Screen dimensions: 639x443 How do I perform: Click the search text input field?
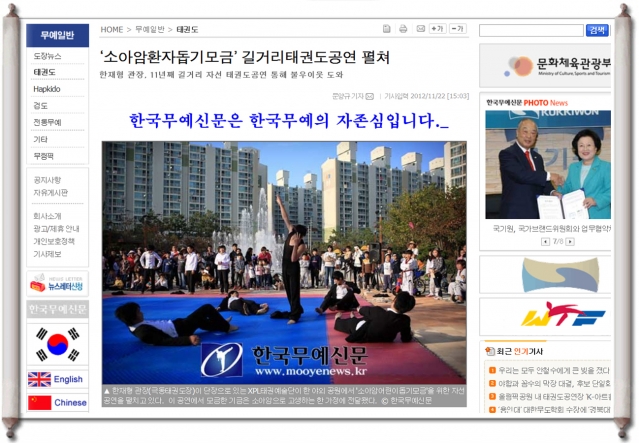coord(530,30)
